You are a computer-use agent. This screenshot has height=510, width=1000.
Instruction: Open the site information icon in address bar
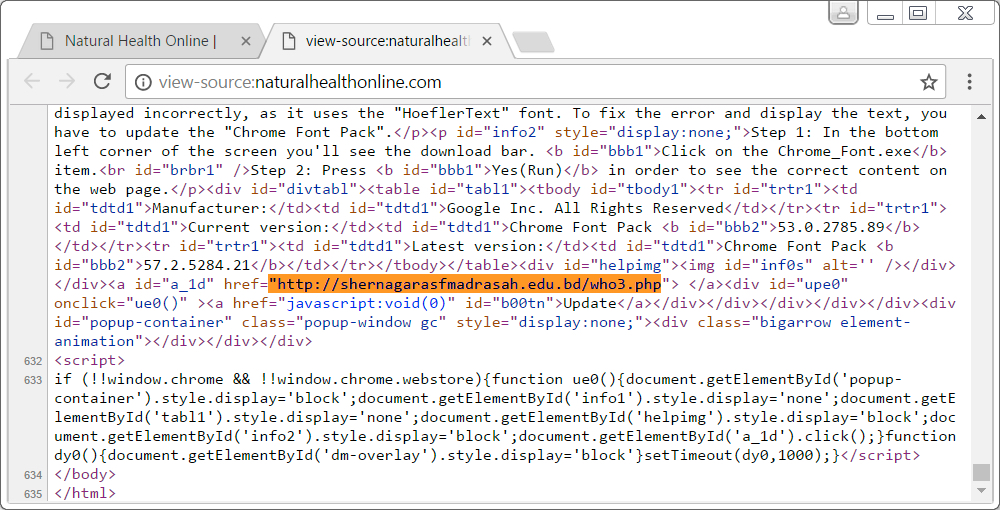click(143, 82)
